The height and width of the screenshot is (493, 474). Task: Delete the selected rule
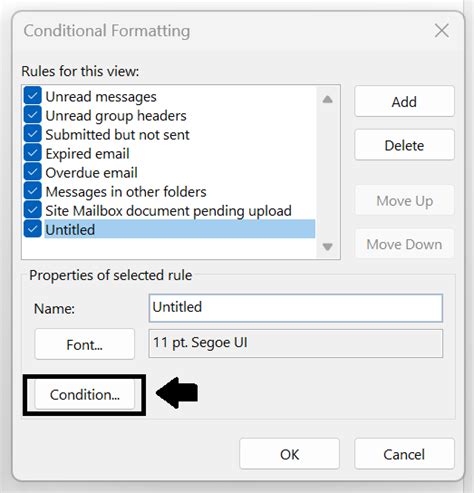click(404, 145)
